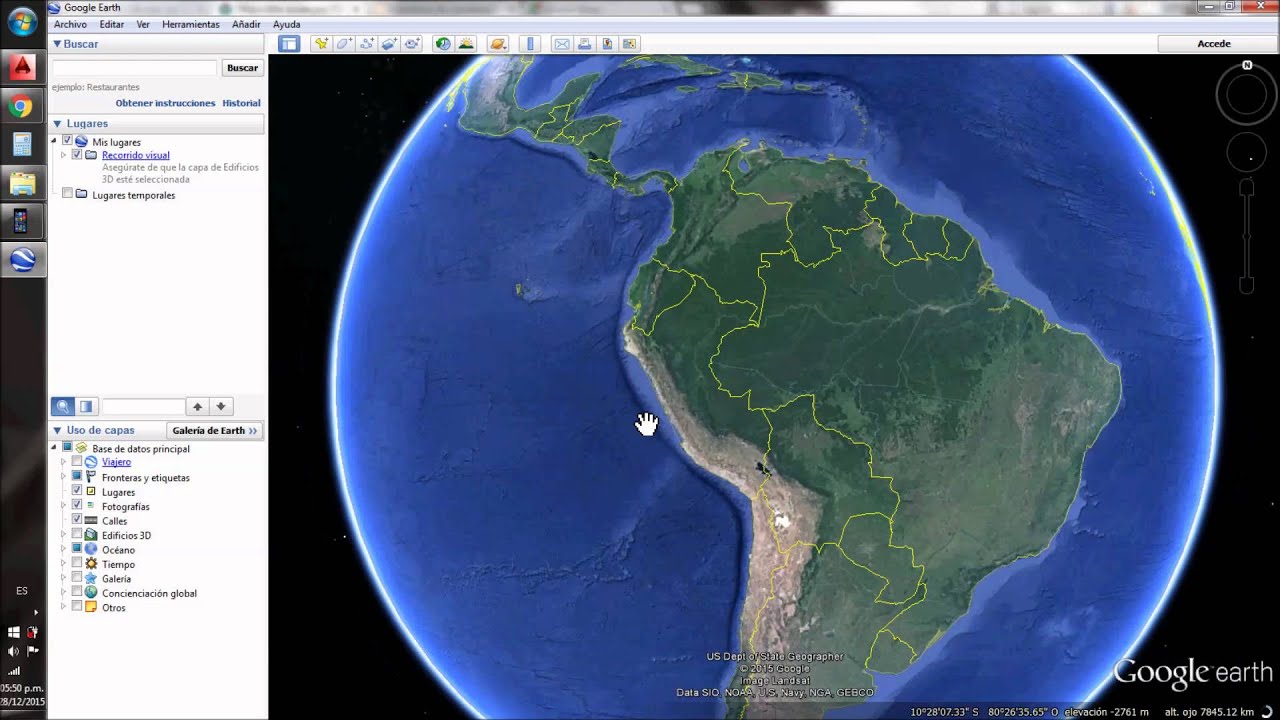Collapse the Mis lugares tree node
The height and width of the screenshot is (720, 1280).
pyautogui.click(x=54, y=141)
